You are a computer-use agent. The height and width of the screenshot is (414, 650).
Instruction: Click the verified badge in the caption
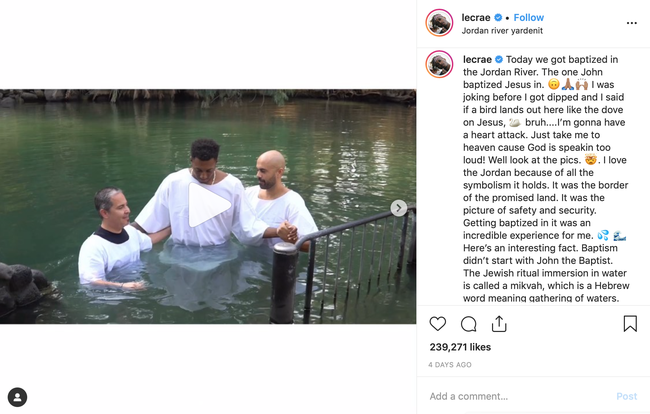click(499, 59)
